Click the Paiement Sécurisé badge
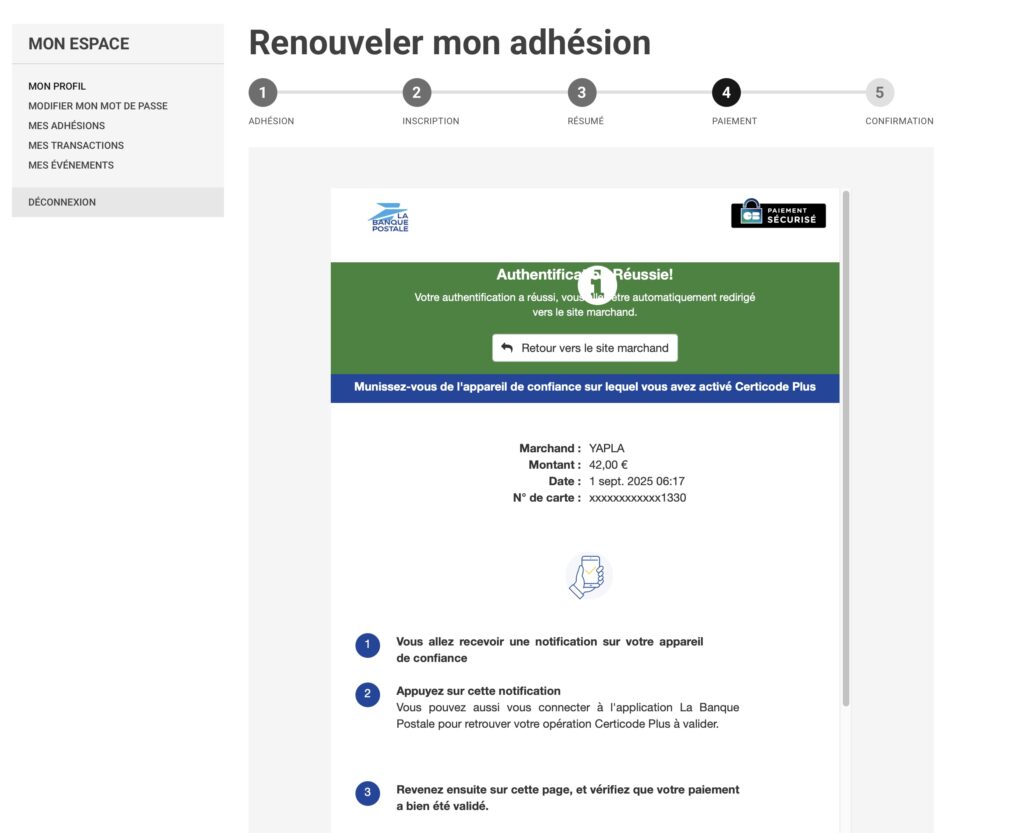Image resolution: width=1024 pixels, height=833 pixels. pos(778,214)
